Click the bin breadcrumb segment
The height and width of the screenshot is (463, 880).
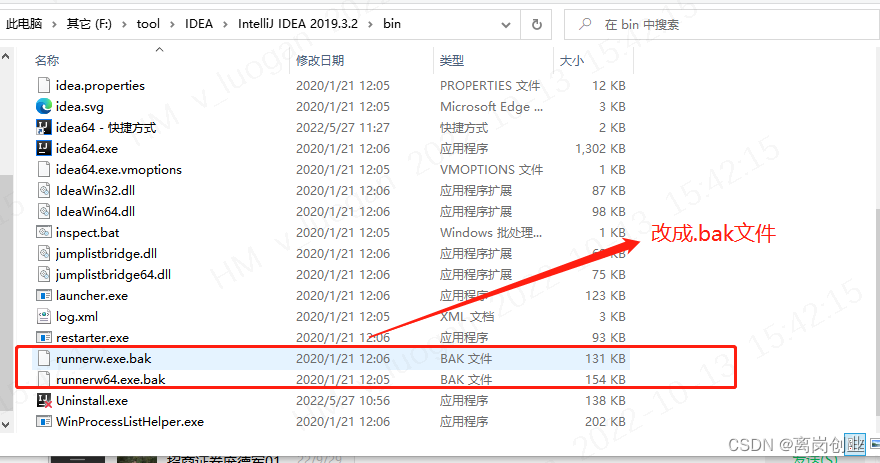(x=392, y=24)
